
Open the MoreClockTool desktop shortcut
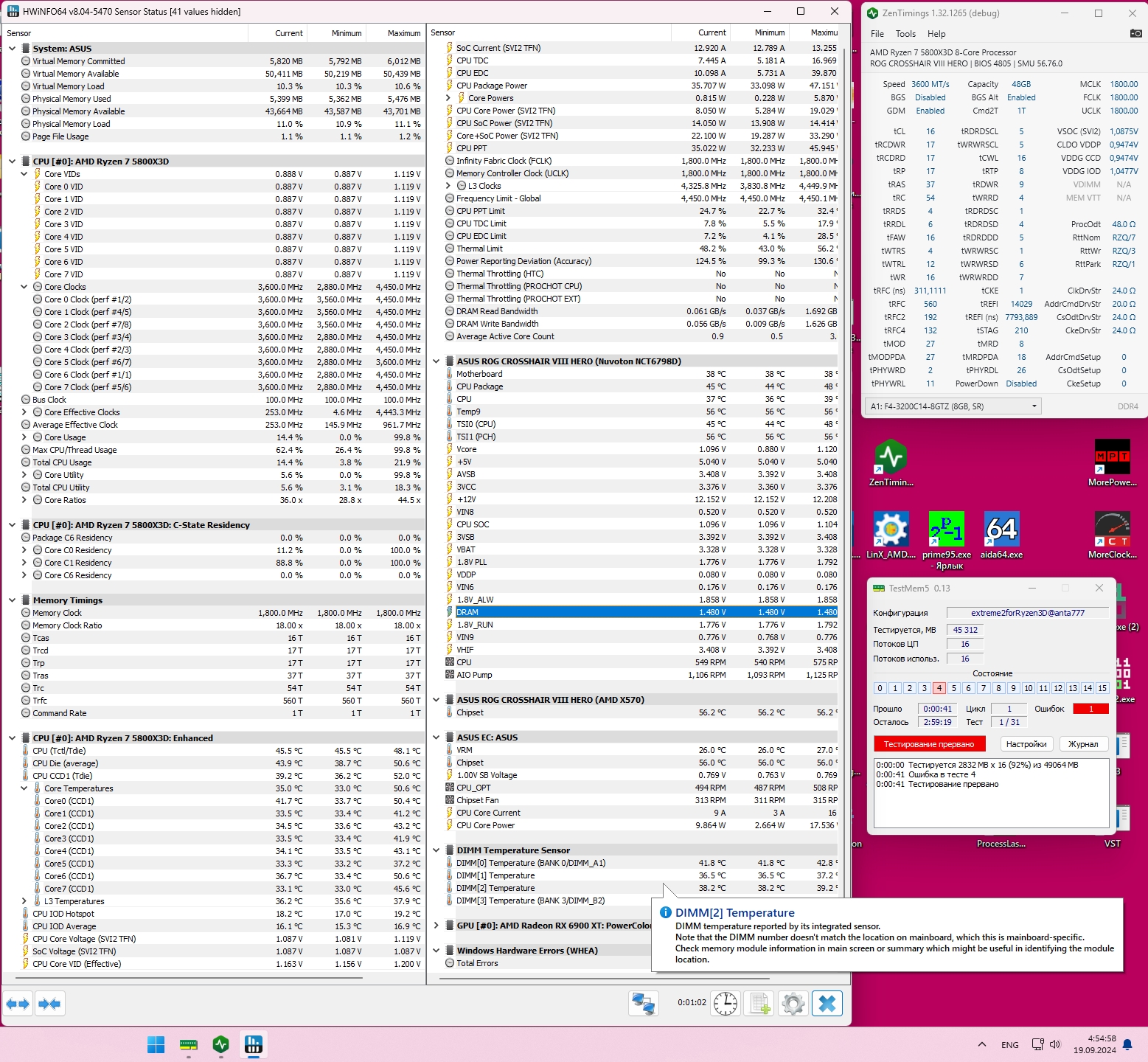1112,535
